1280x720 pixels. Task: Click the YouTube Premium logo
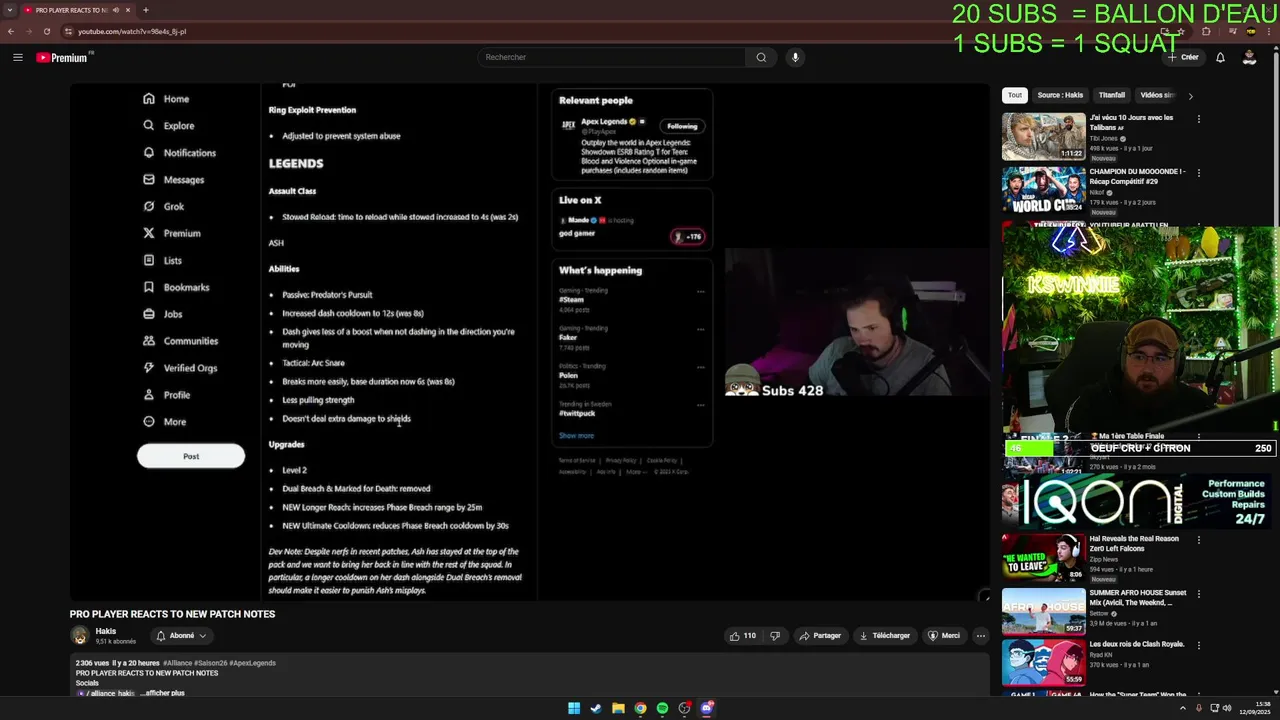click(x=62, y=57)
